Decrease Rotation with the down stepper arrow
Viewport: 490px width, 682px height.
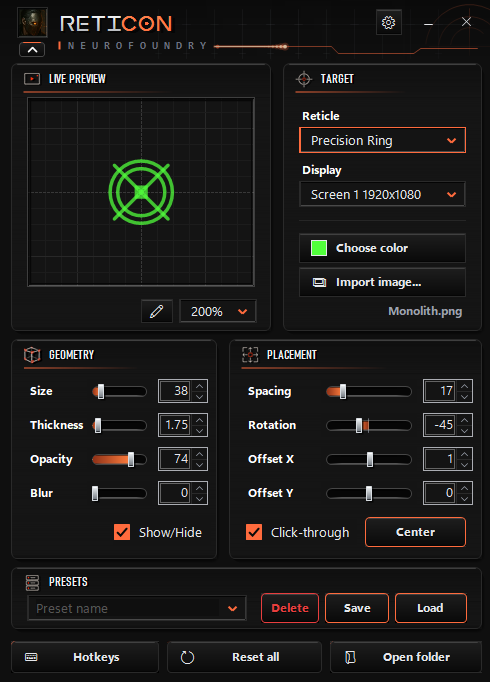[464, 430]
